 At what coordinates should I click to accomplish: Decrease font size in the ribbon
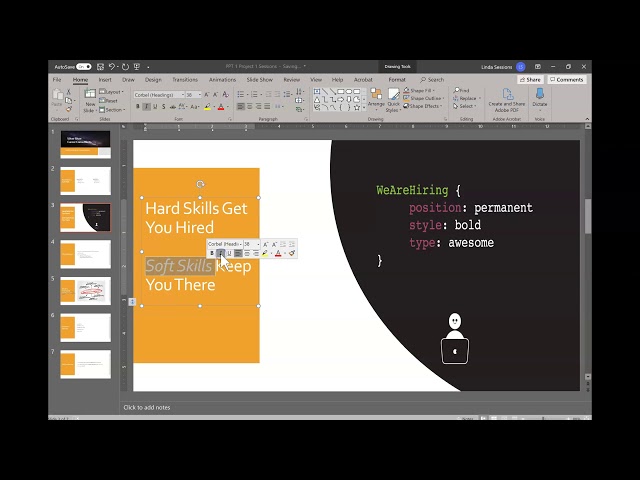pyautogui.click(x=216, y=95)
